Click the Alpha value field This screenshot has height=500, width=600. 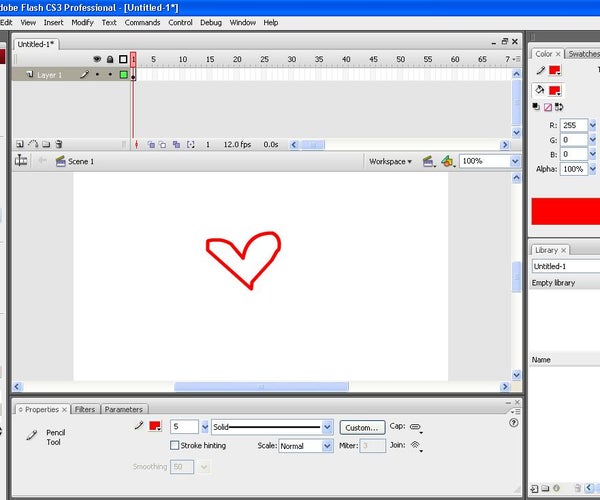coord(574,169)
